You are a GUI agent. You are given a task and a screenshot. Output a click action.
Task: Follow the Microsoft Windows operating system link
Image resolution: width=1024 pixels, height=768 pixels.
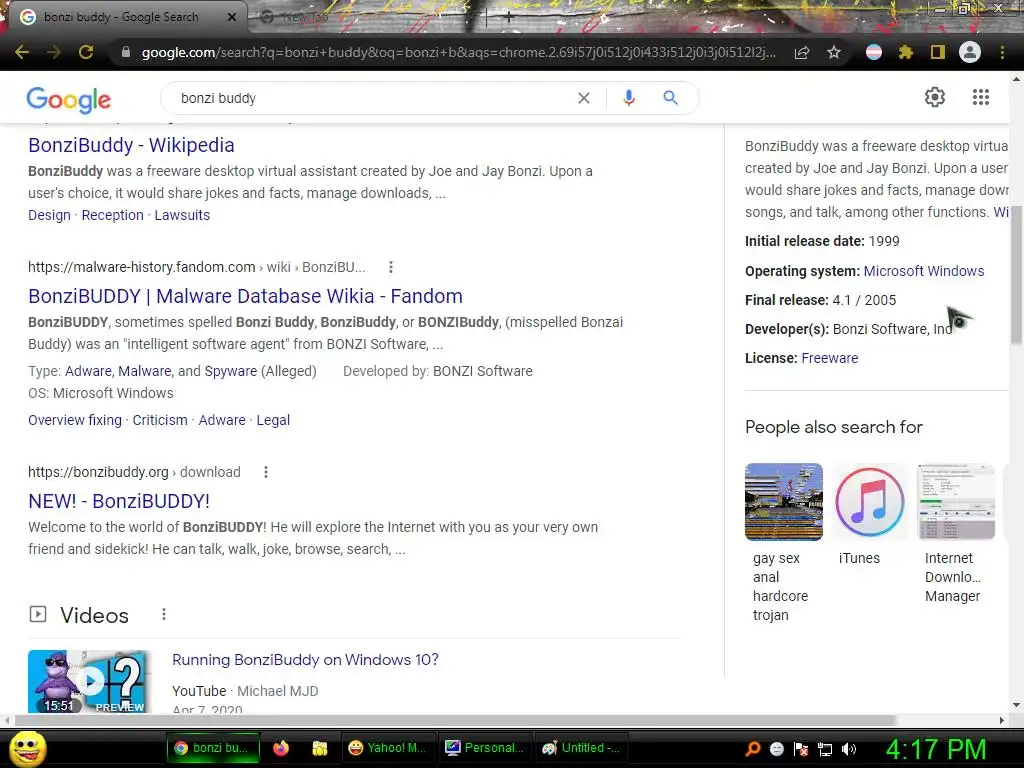(x=923, y=271)
